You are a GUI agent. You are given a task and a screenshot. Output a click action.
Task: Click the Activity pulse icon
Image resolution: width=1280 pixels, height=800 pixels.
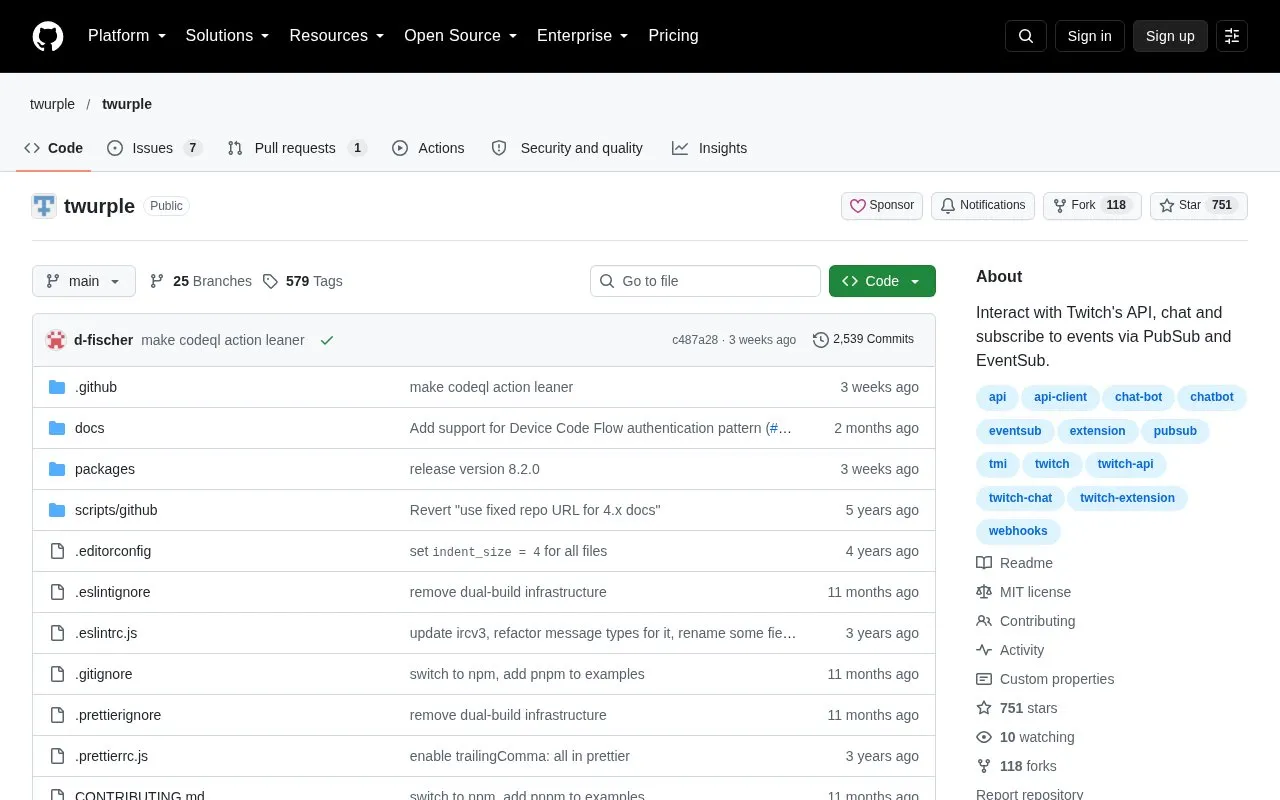point(984,650)
